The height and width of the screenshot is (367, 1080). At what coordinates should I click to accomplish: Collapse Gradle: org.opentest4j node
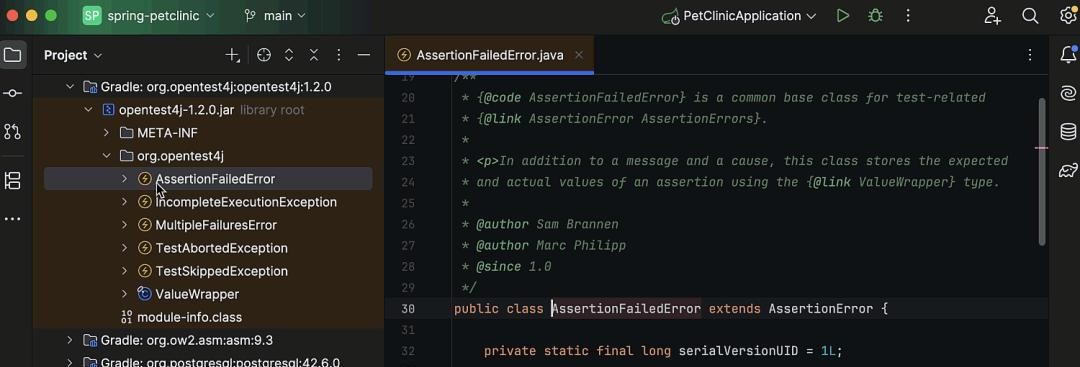[70, 87]
